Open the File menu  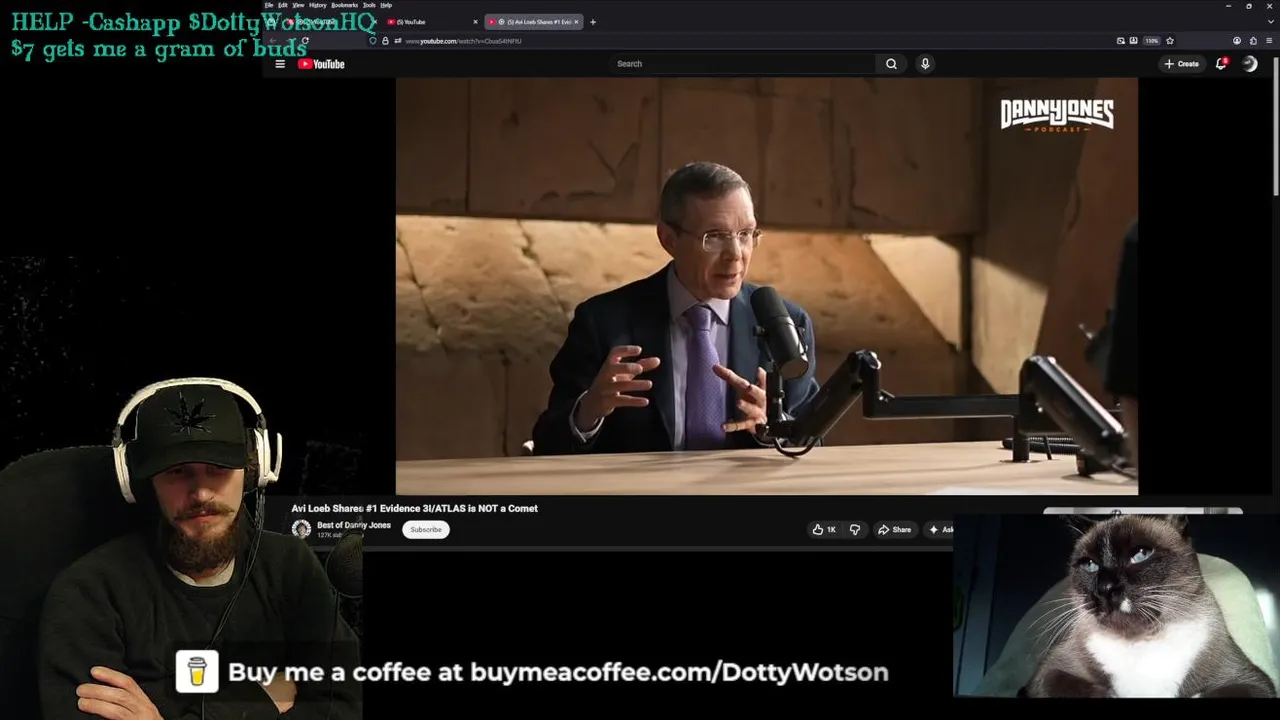point(269,5)
